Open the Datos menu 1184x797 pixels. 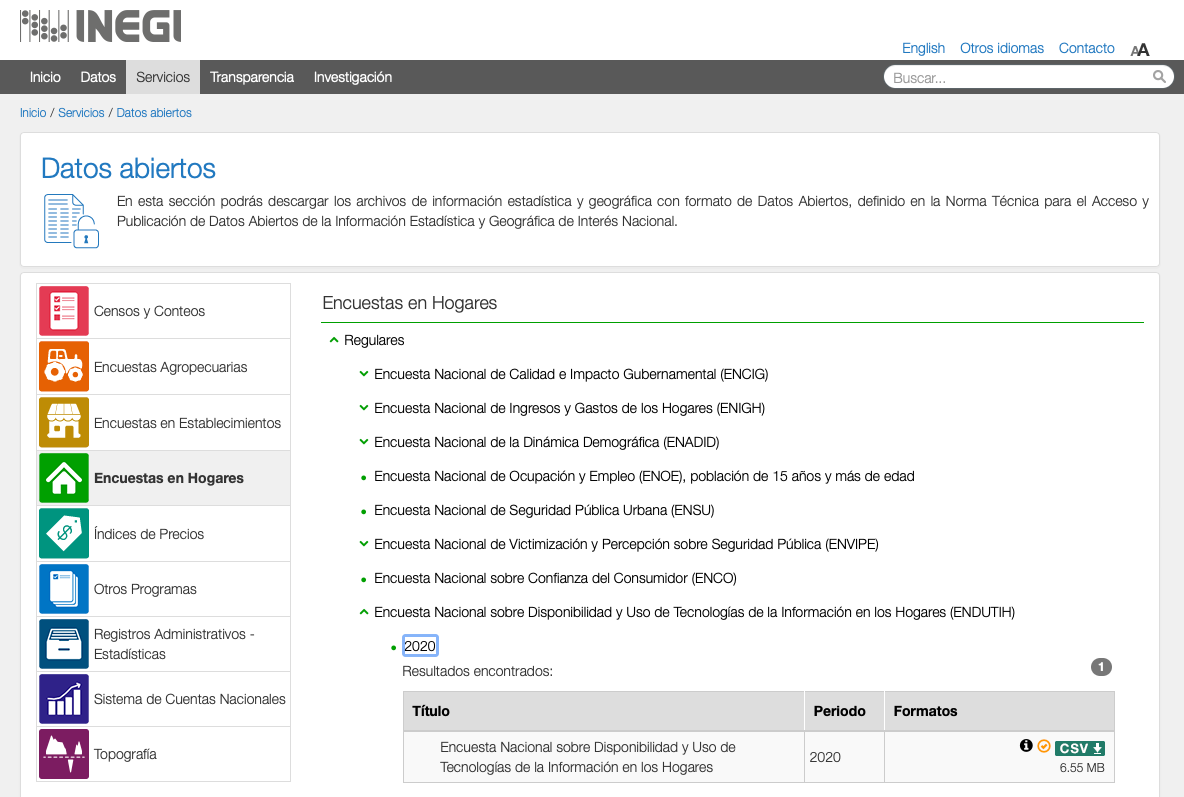point(98,77)
